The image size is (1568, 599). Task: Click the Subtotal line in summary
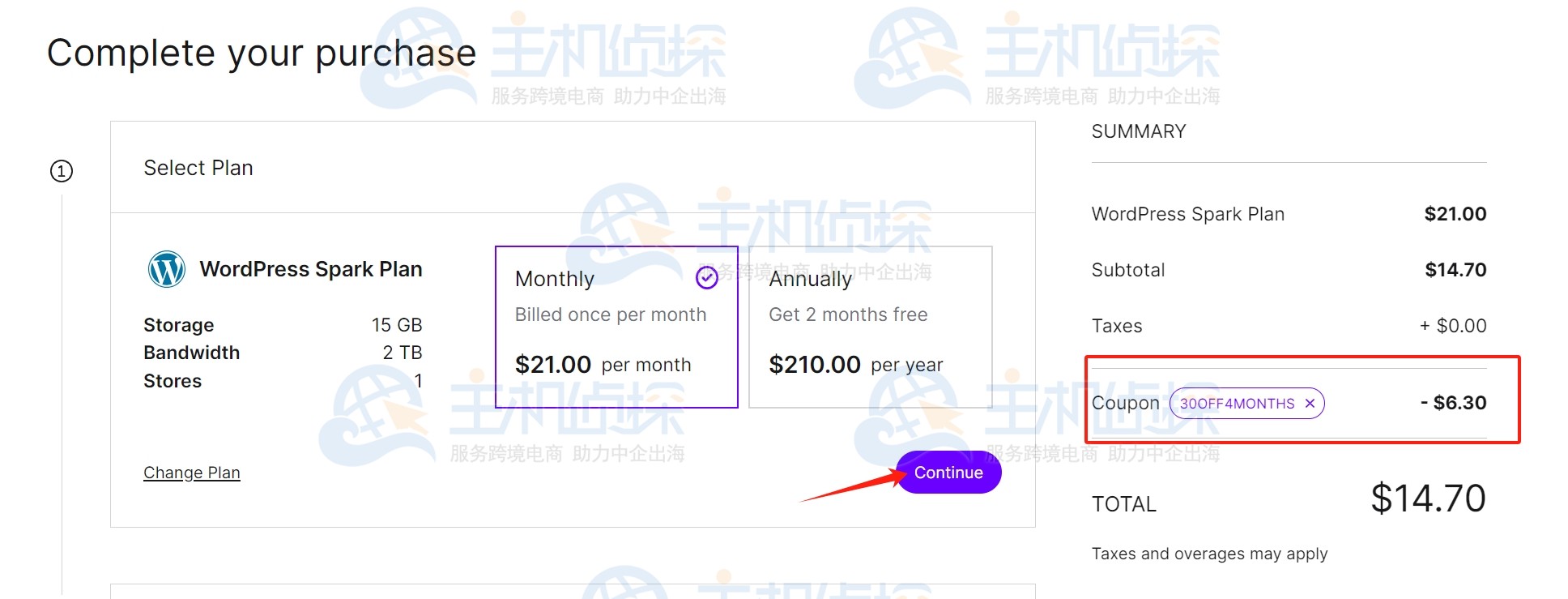click(1127, 270)
